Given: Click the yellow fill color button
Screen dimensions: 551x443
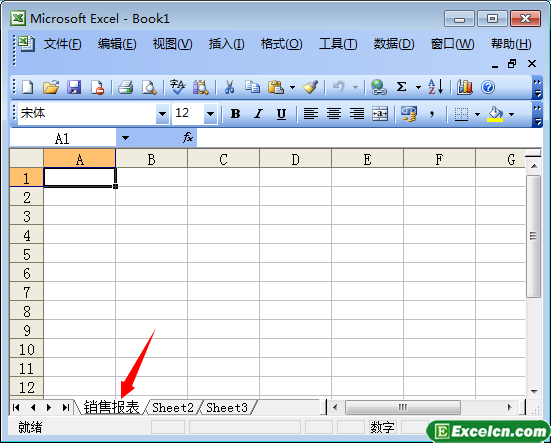Looking at the screenshot, I should tap(495, 114).
